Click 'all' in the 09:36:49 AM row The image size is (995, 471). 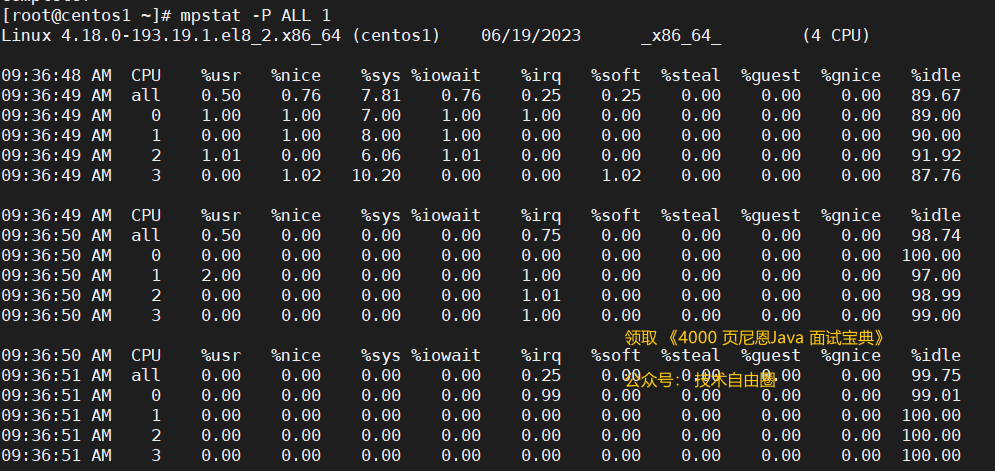point(146,96)
